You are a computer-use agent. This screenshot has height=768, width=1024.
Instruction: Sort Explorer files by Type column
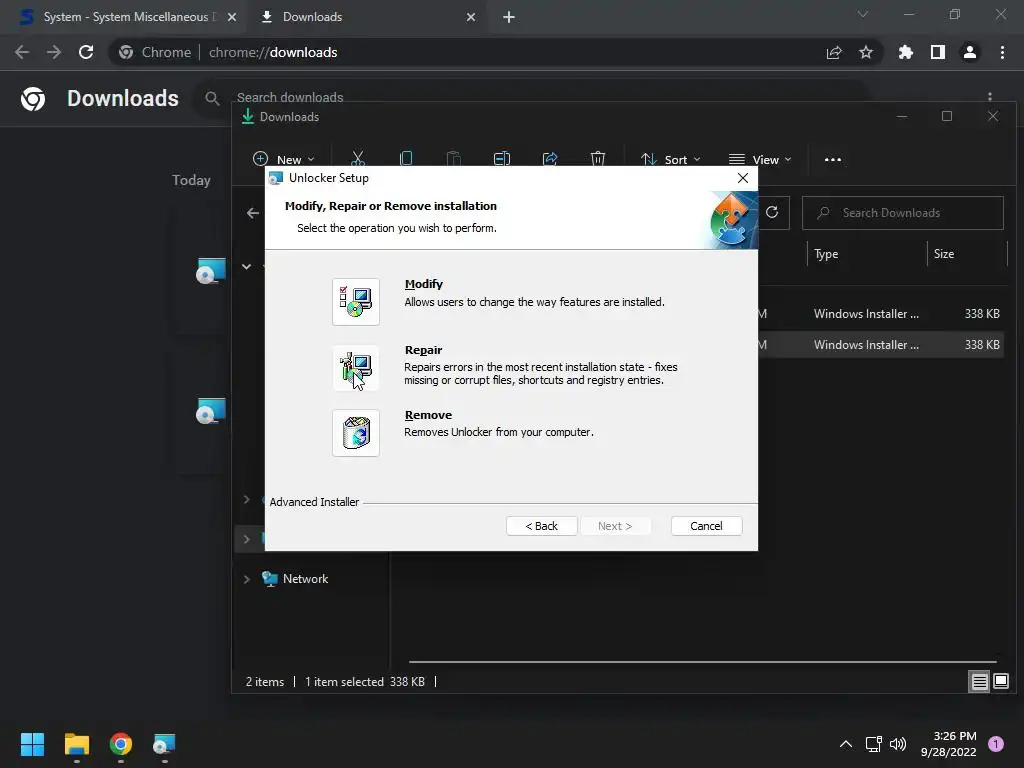coord(867,254)
